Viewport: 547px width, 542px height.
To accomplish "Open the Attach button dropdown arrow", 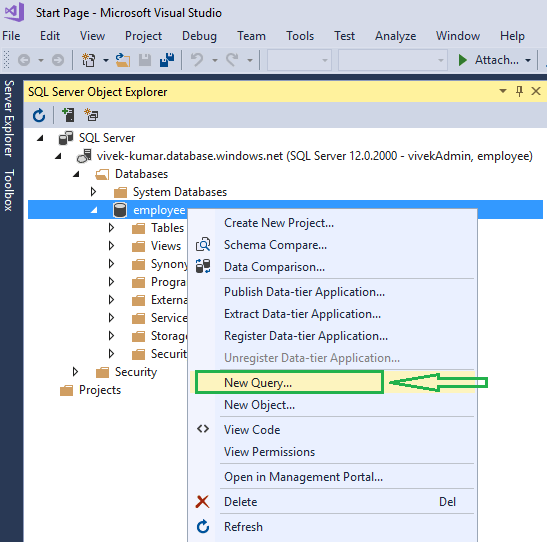I will (x=528, y=60).
